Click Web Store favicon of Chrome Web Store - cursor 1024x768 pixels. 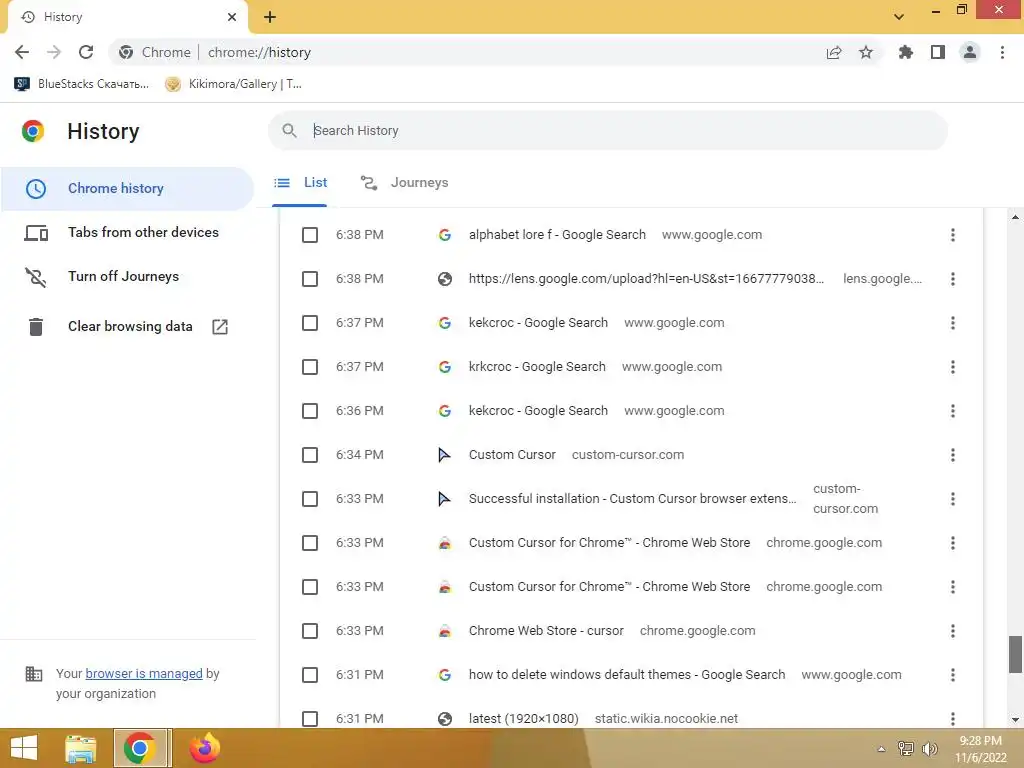pyautogui.click(x=445, y=631)
